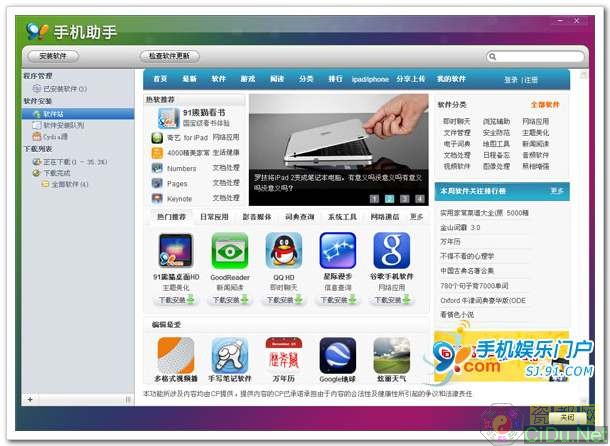The image size is (610, 446).
Task: Open the 万年历 calendar icon
Action: coord(283,355)
